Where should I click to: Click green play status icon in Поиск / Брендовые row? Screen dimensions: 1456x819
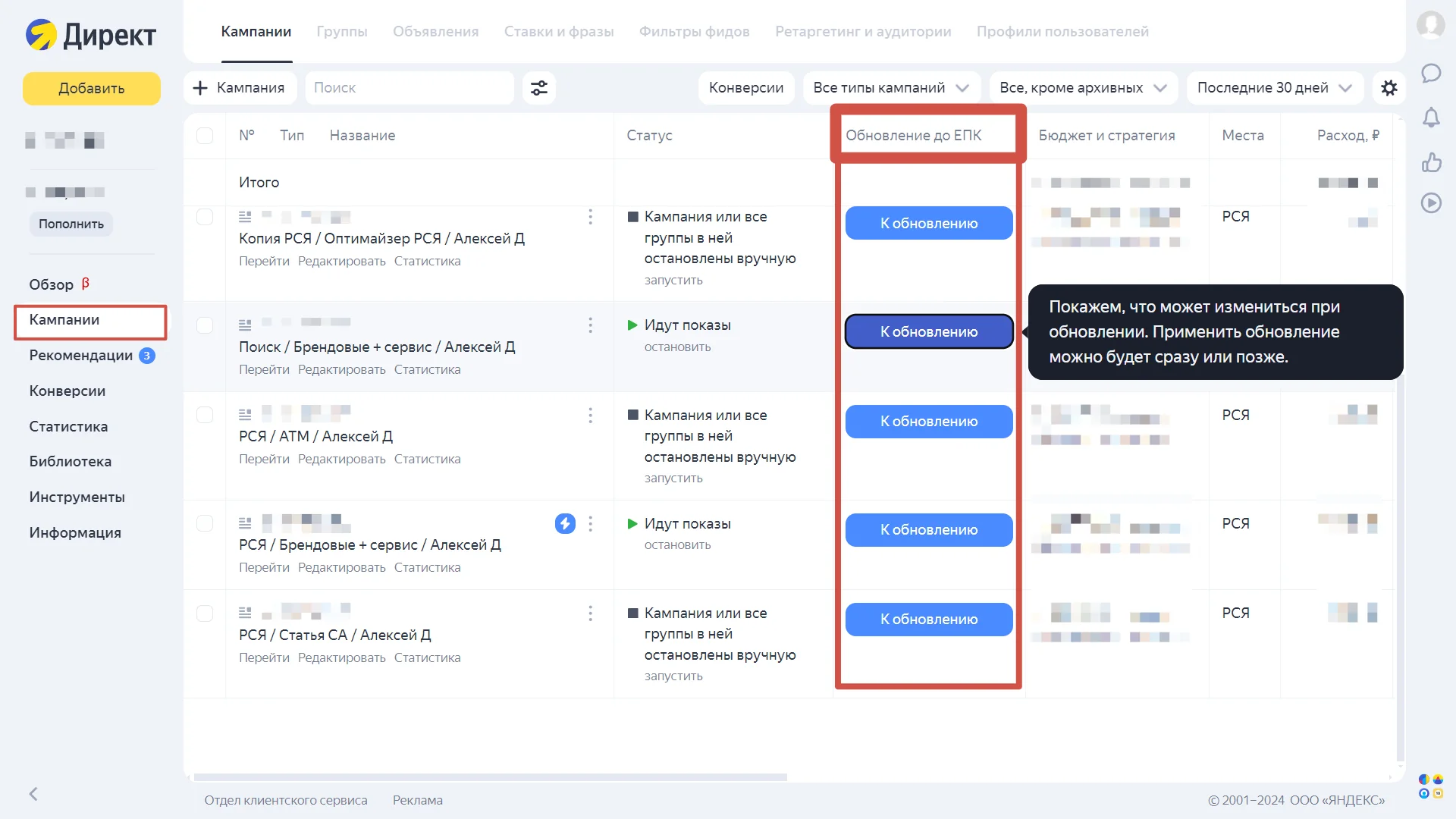pos(632,325)
